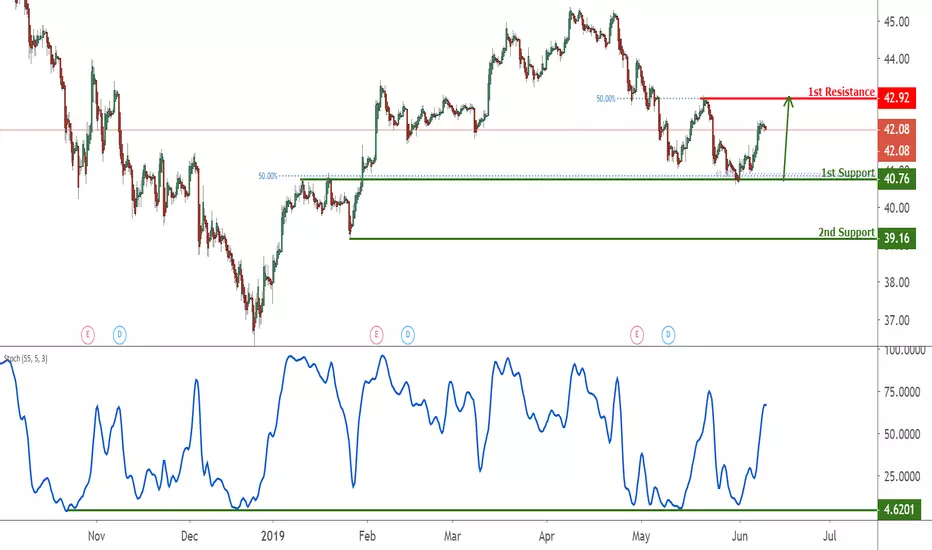Click the Mar label on time axis
This screenshot has width=932, height=550.
pyautogui.click(x=452, y=536)
